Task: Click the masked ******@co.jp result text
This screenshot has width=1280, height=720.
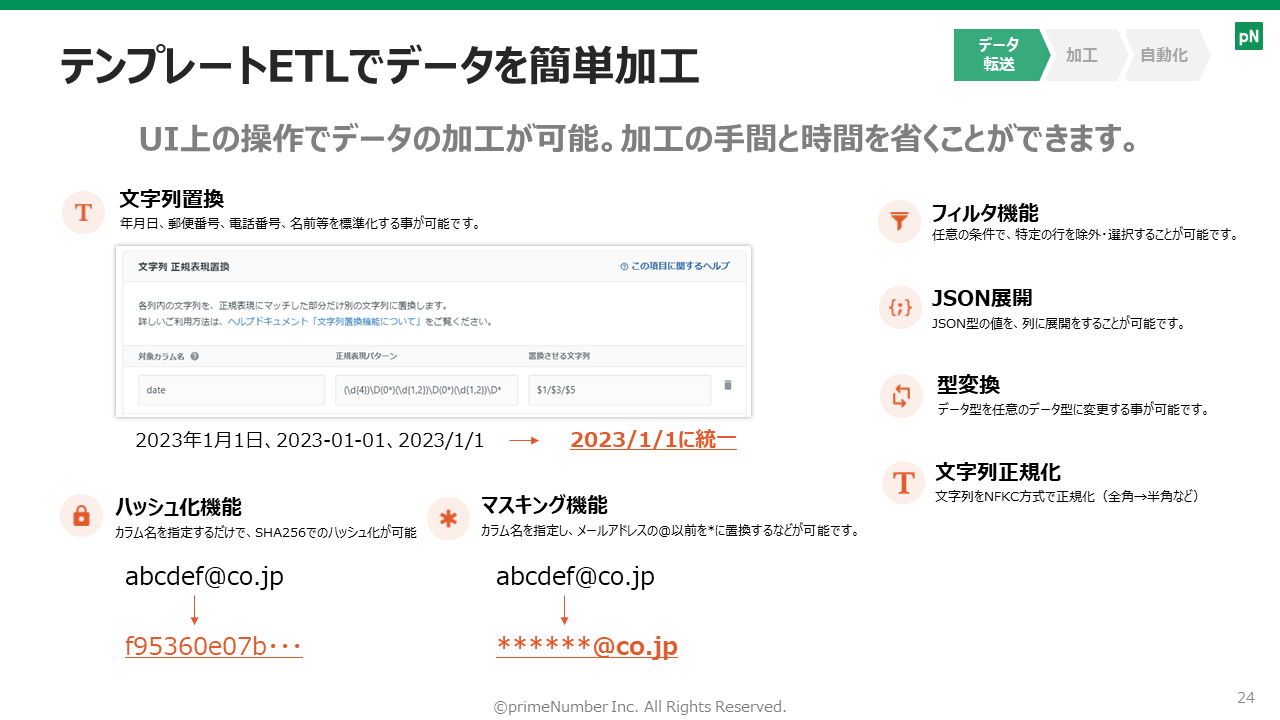Action: click(x=587, y=646)
